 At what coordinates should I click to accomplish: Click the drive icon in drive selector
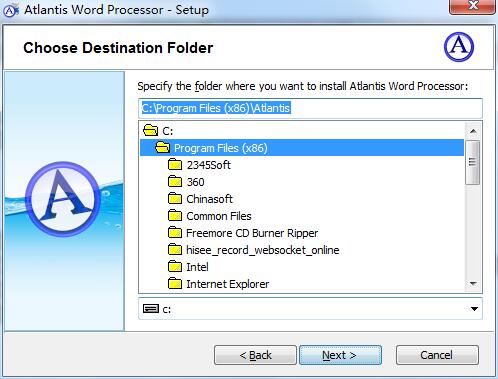point(151,309)
